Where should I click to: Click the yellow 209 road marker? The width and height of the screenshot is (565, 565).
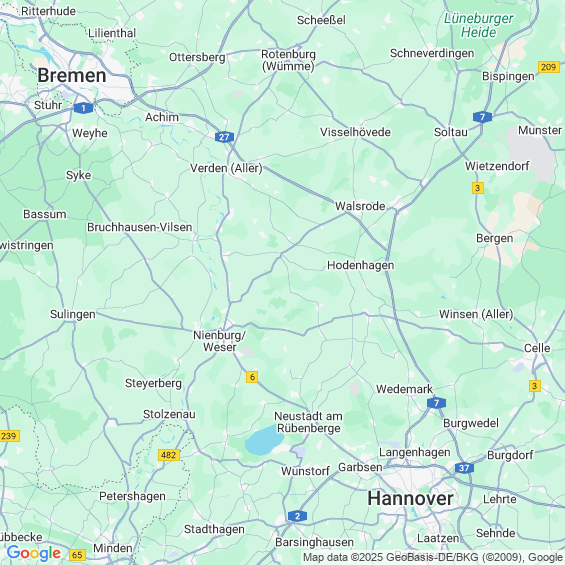548,67
